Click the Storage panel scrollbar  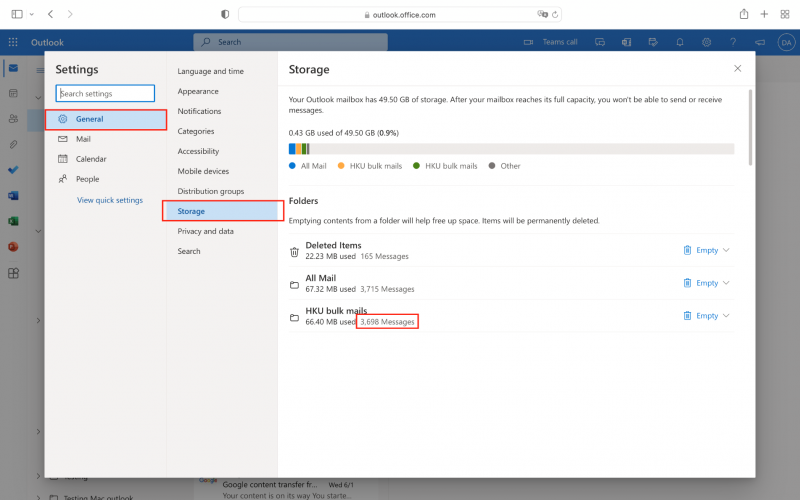tap(750, 128)
